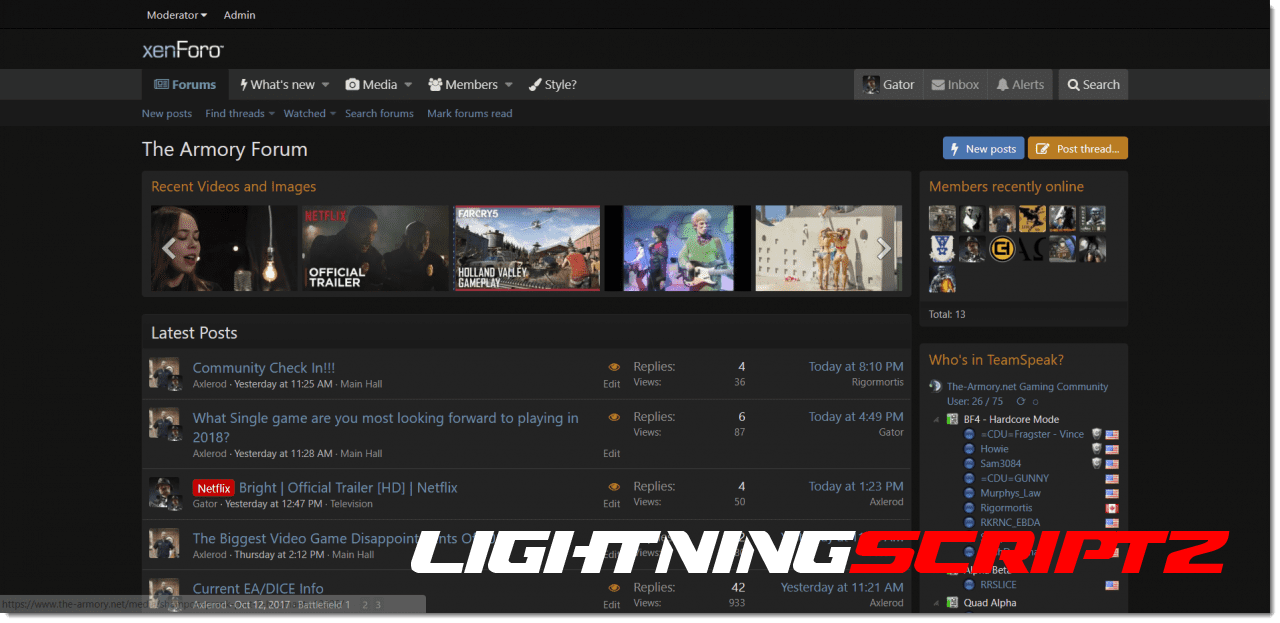The height and width of the screenshot is (623, 1280).
Task: Click the TeamSpeak server icon beside The-Armory.net
Action: point(935,387)
